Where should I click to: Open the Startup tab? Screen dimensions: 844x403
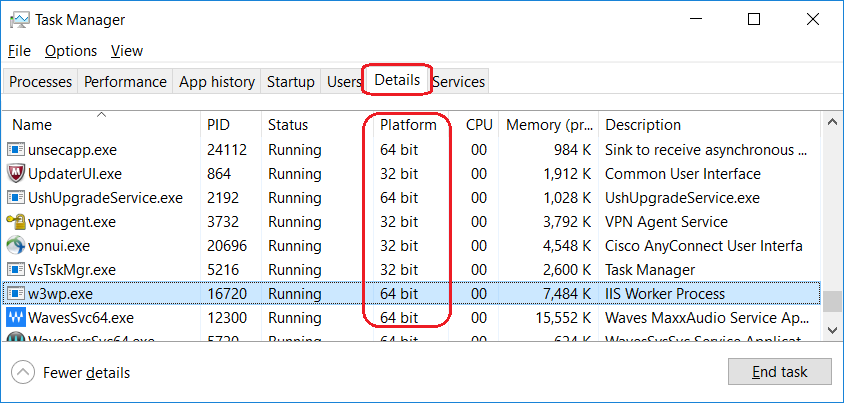pyautogui.click(x=291, y=82)
